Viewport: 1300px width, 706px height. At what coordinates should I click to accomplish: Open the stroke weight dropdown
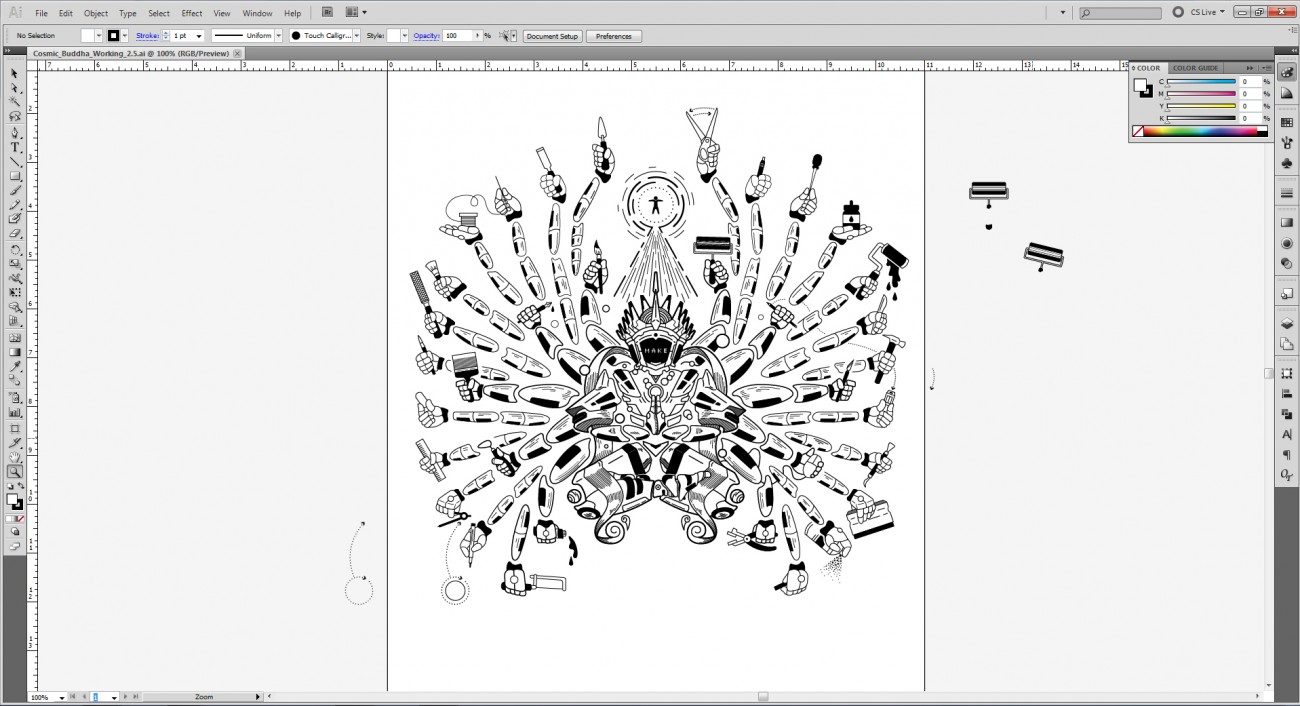(x=199, y=36)
